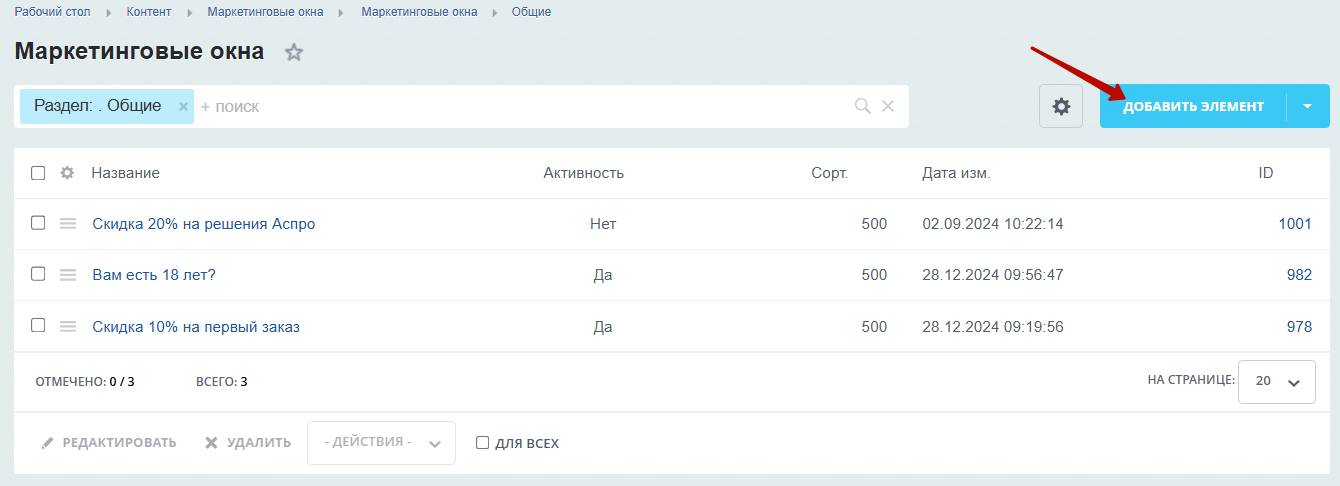Go to 'Контент' in the breadcrumb
Viewport: 1340px width, 486px height.
[149, 12]
